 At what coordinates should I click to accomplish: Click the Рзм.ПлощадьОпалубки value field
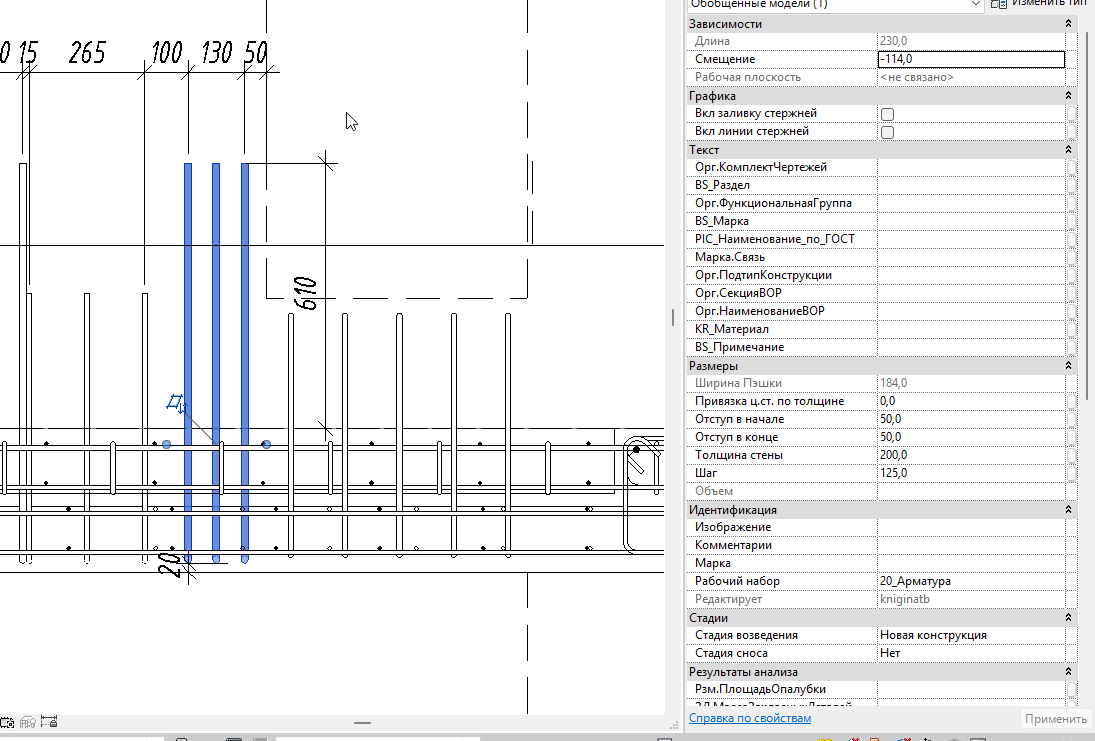pyautogui.click(x=971, y=689)
